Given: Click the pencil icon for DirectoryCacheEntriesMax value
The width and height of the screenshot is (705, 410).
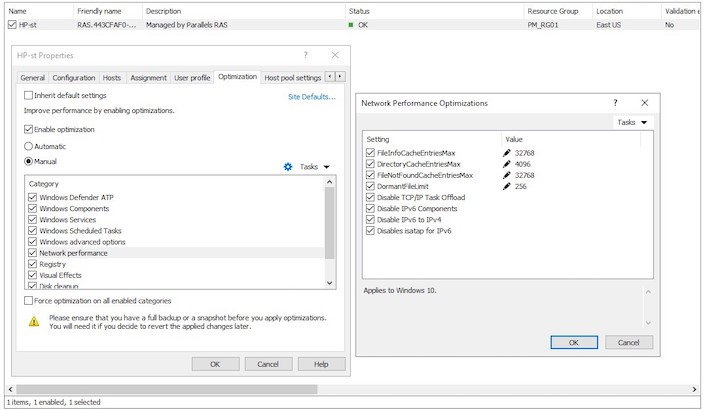Looking at the screenshot, I should click(508, 164).
